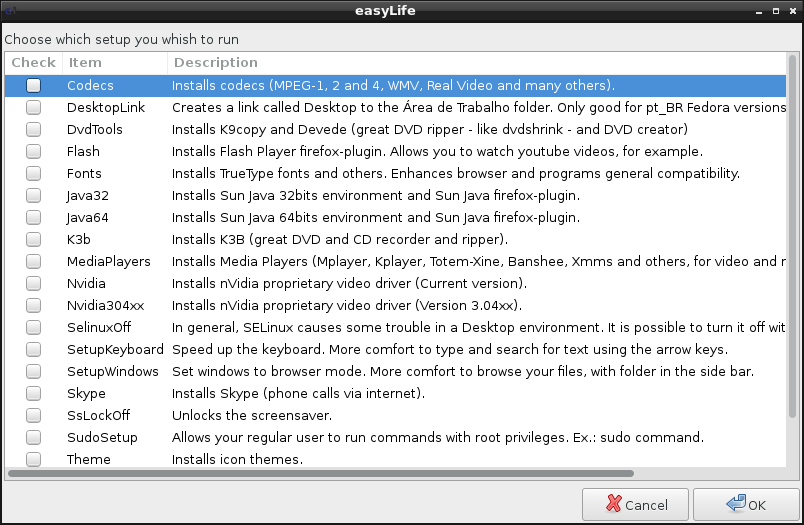Select the Java64 item name
Viewport: 804px width, 525px height.
pyautogui.click(x=87, y=218)
